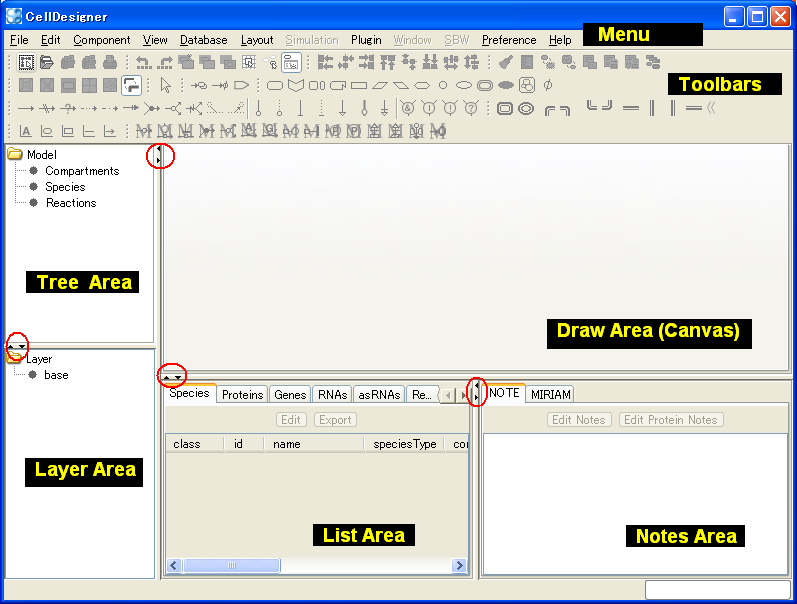Expand toolbar overflow chevron at row end
Image resolution: width=797 pixels, height=604 pixels.
[x=711, y=108]
